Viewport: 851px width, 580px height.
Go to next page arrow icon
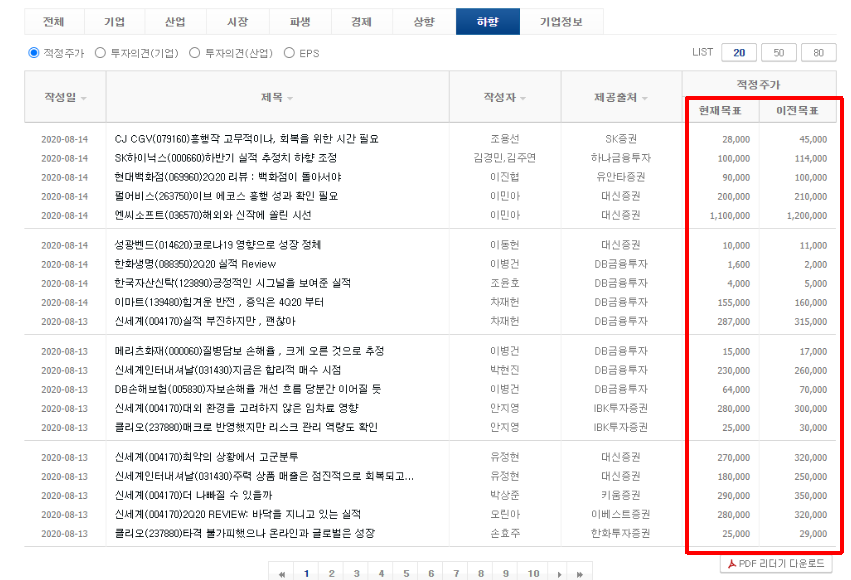point(559,573)
